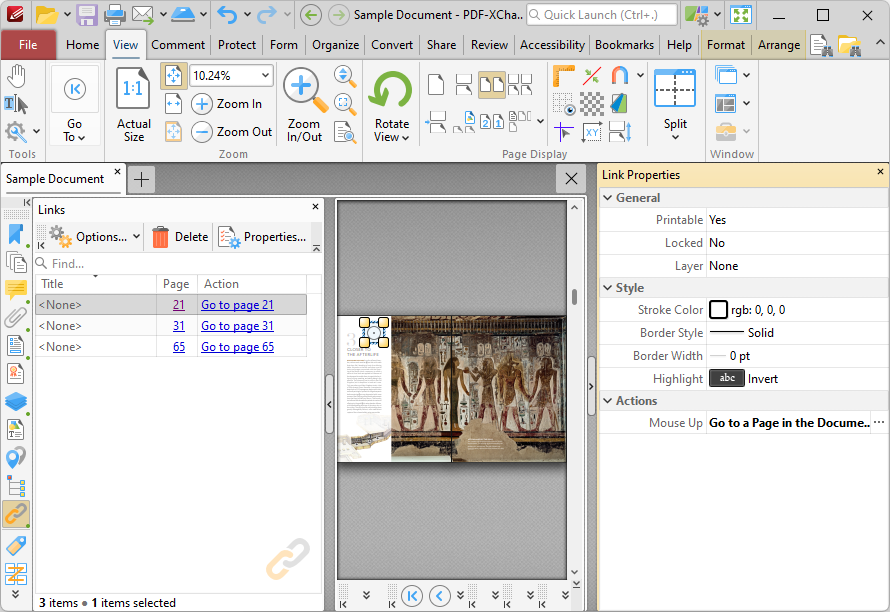Switch to the Arrange tab

coord(779,45)
